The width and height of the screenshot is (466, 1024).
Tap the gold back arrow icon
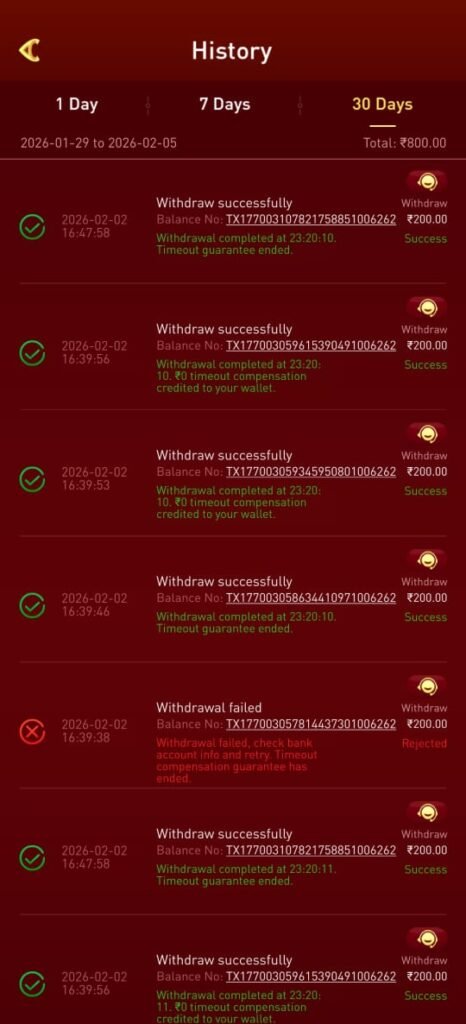(29, 50)
